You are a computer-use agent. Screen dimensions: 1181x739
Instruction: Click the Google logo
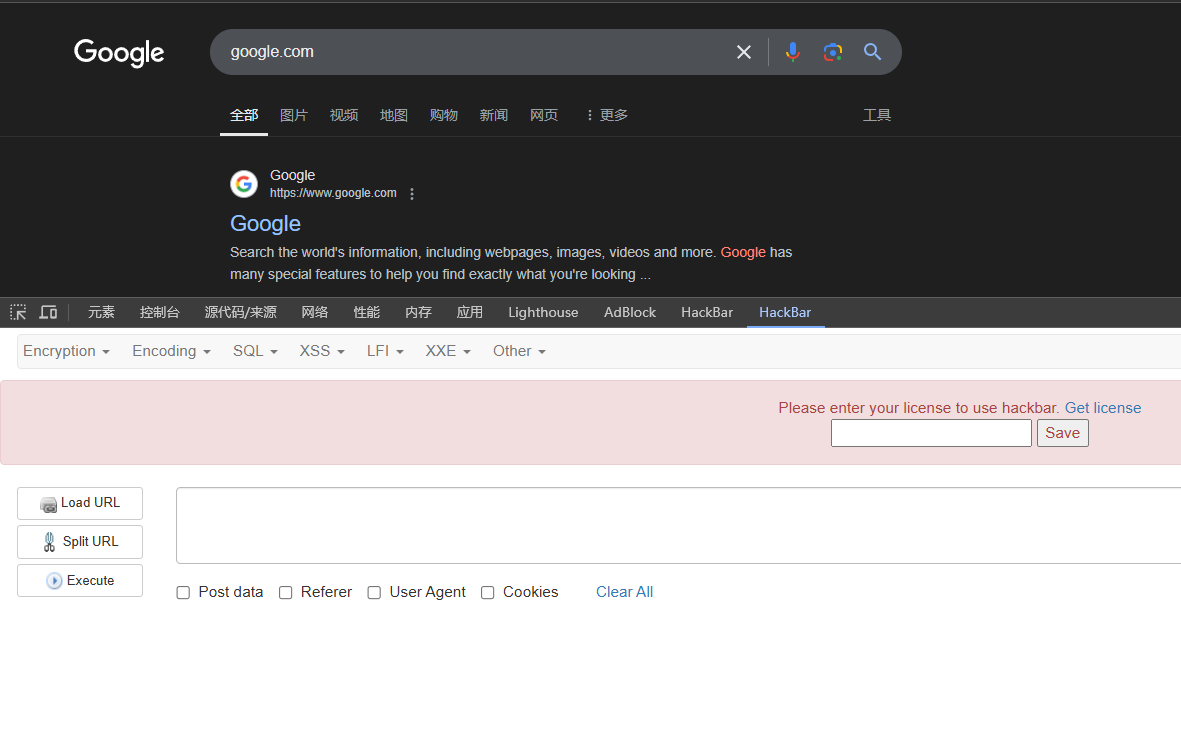pyautogui.click(x=119, y=52)
